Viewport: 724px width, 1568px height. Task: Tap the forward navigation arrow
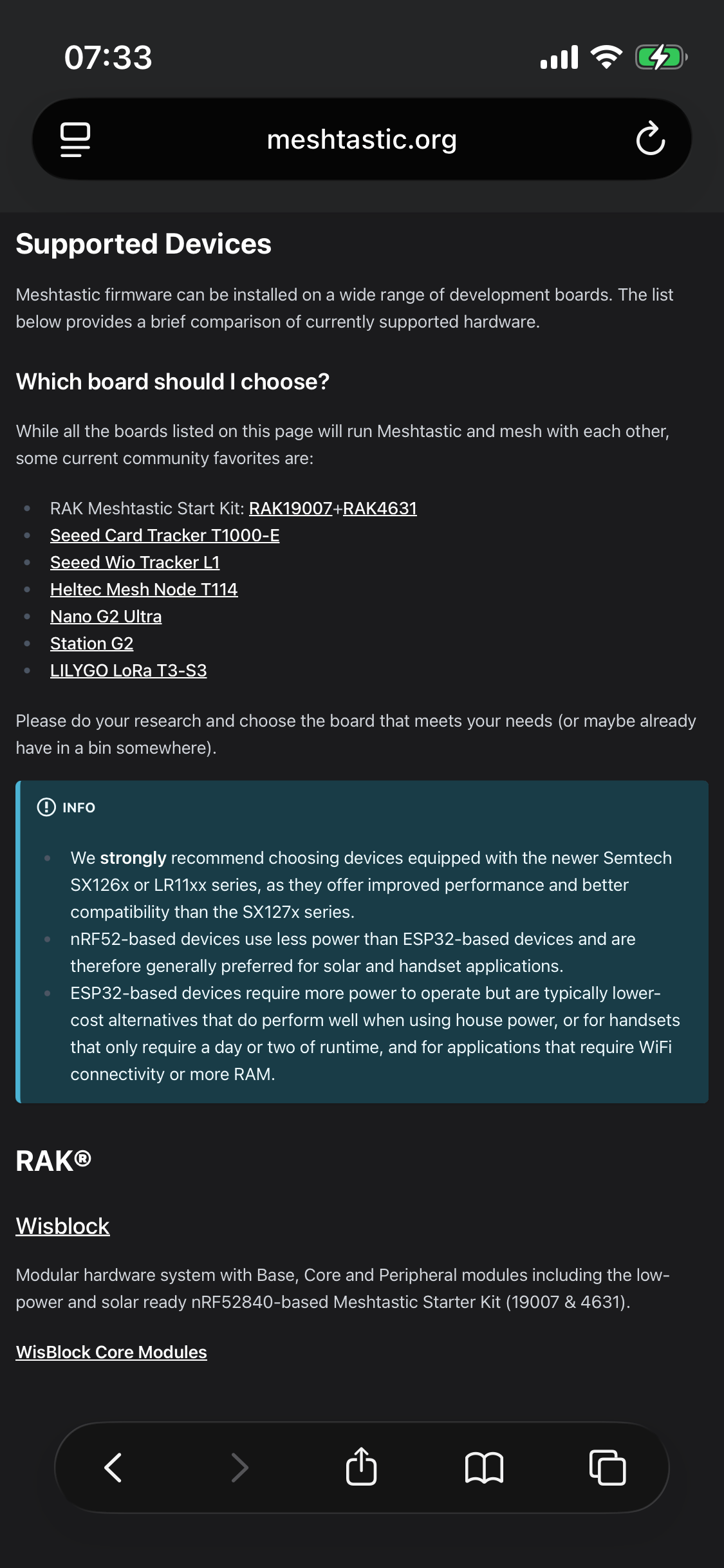pos(239,1468)
